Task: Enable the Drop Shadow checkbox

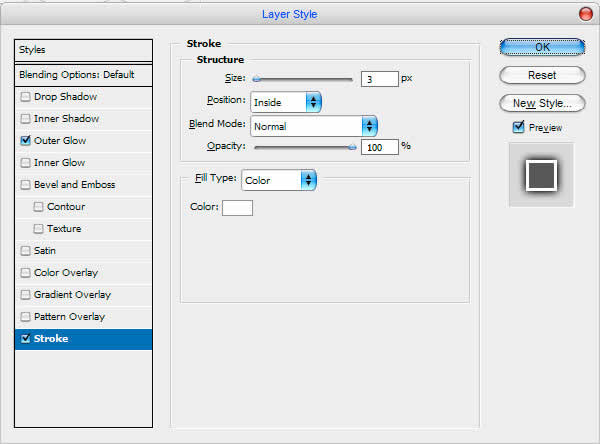Action: [x=25, y=97]
